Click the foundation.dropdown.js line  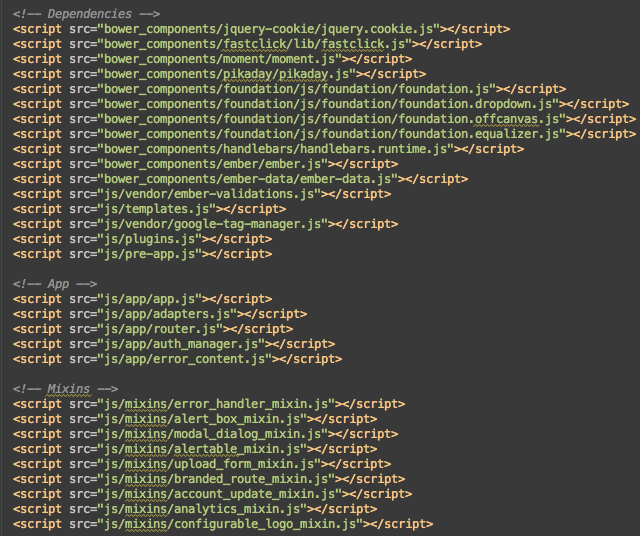point(321,104)
